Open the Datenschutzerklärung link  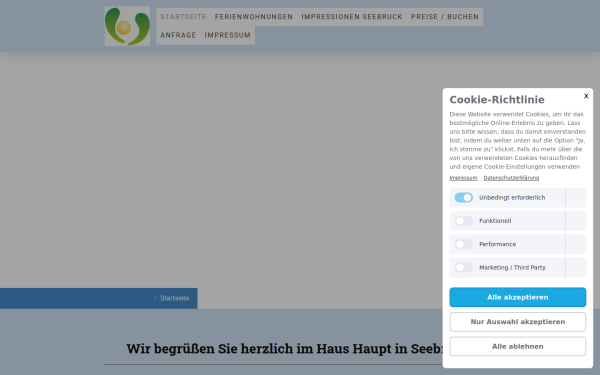(511, 178)
